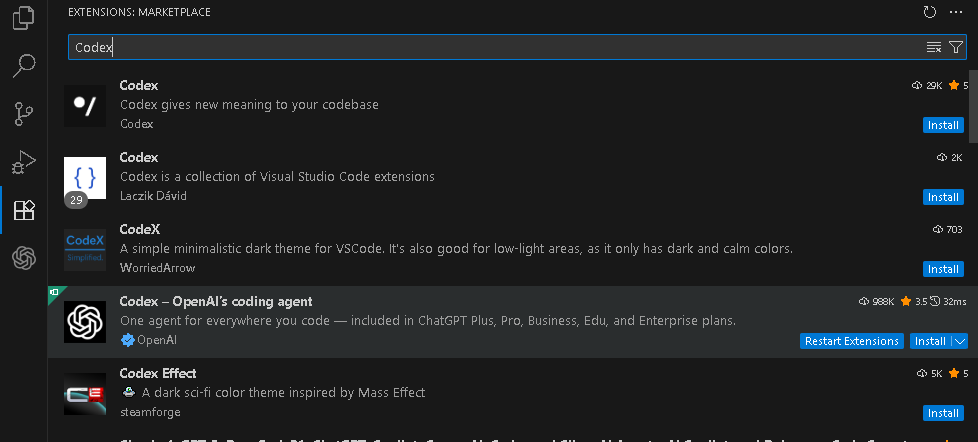This screenshot has width=978, height=442.
Task: Open the Search view in activity bar
Action: pyautogui.click(x=23, y=66)
